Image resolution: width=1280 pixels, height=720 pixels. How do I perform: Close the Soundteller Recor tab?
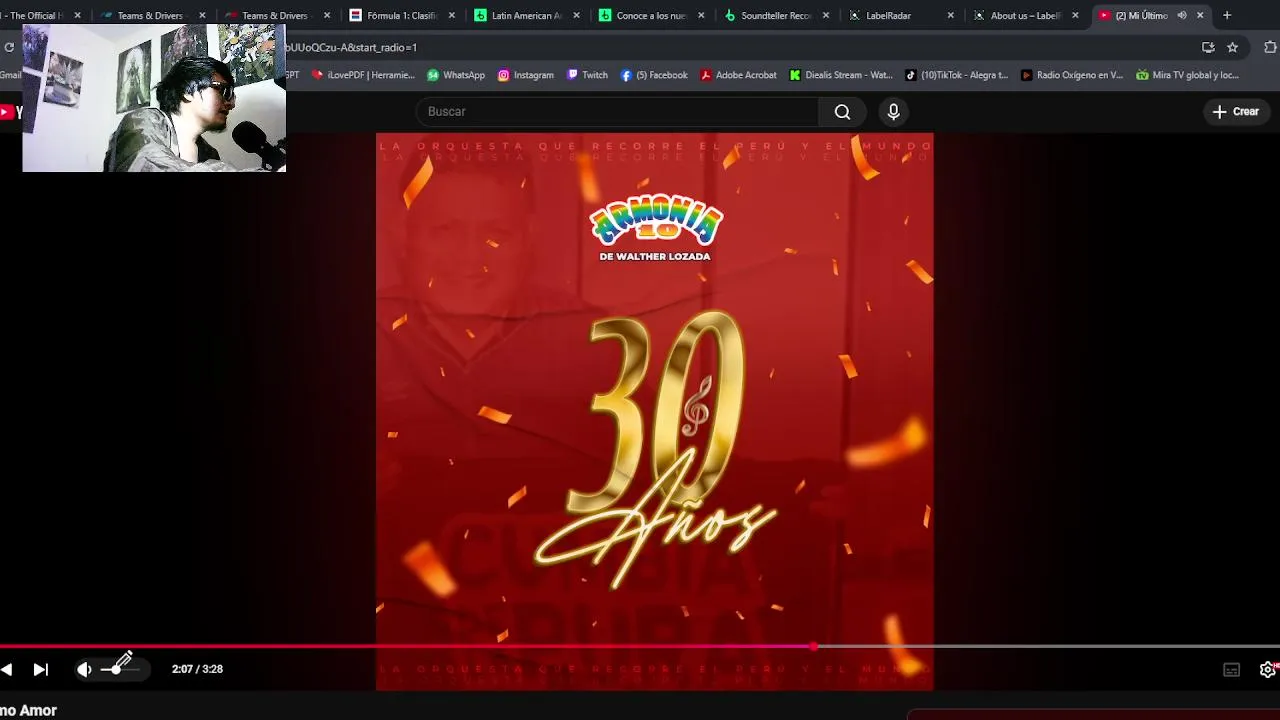pyautogui.click(x=825, y=15)
